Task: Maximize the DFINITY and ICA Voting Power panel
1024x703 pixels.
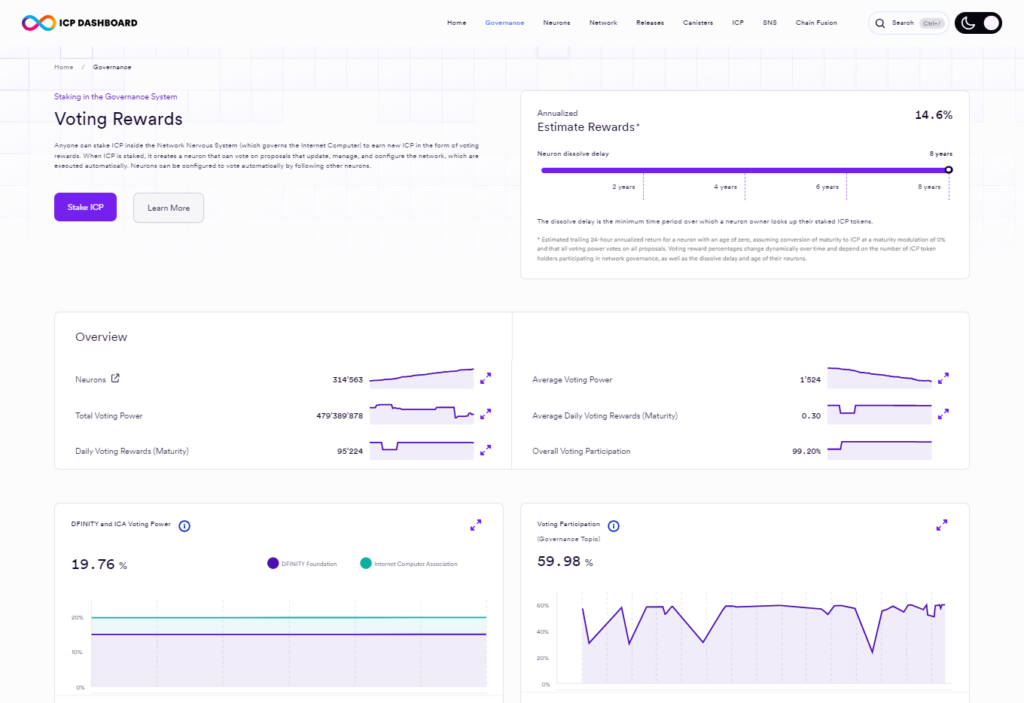Action: 476,525
